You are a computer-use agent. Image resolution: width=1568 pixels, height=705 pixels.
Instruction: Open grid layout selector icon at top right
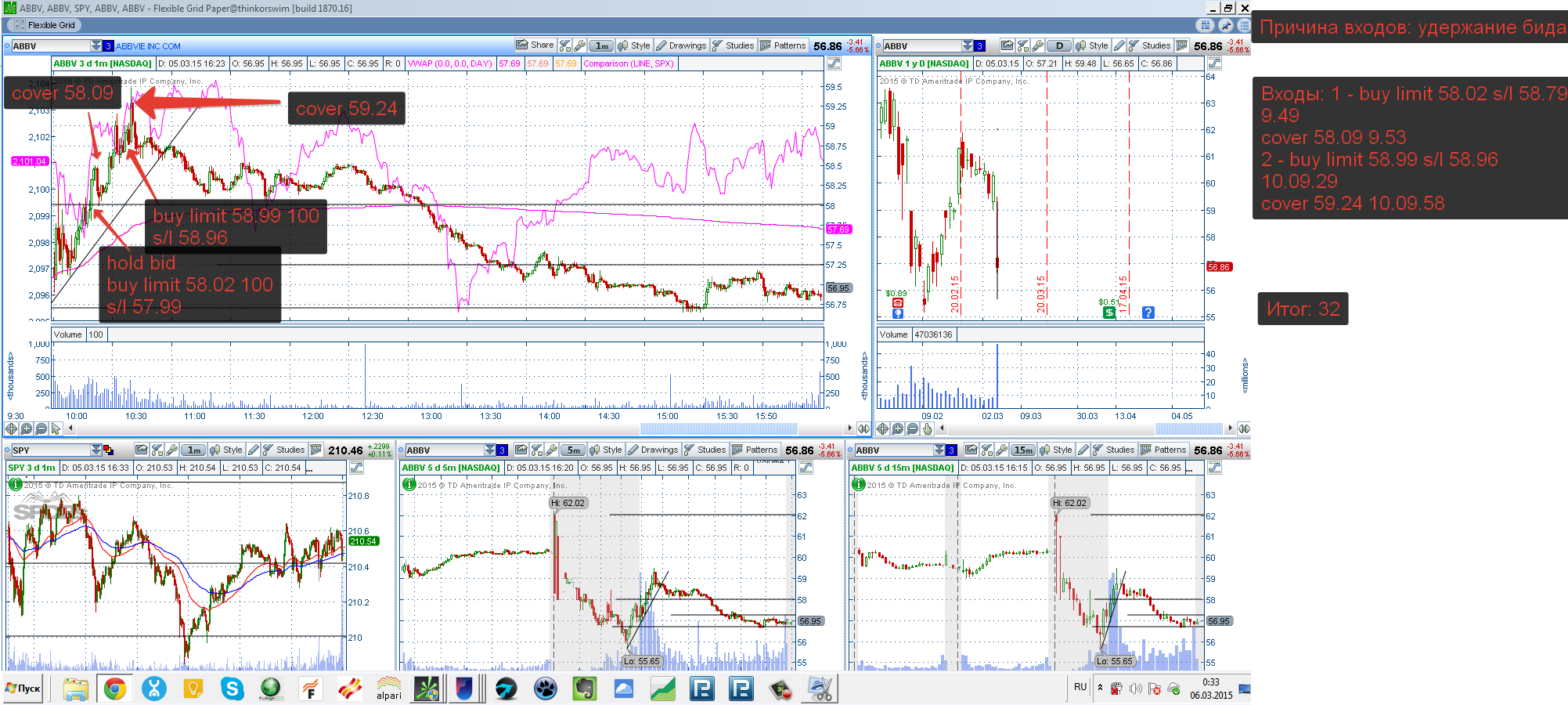1206,25
